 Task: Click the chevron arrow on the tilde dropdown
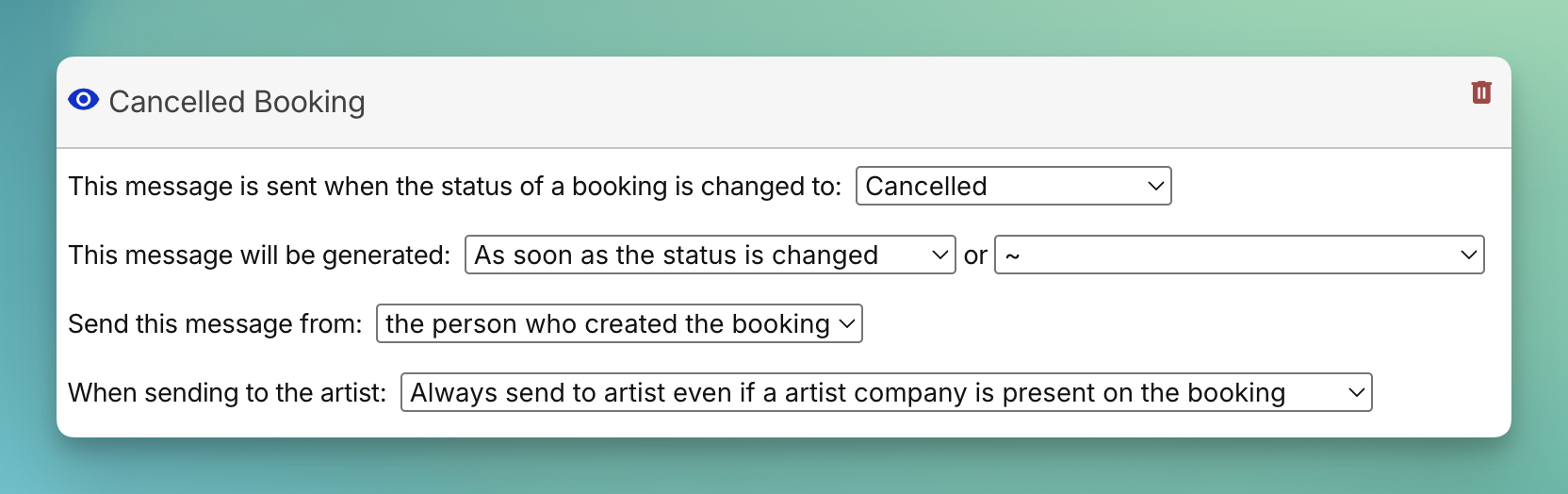tap(1468, 255)
